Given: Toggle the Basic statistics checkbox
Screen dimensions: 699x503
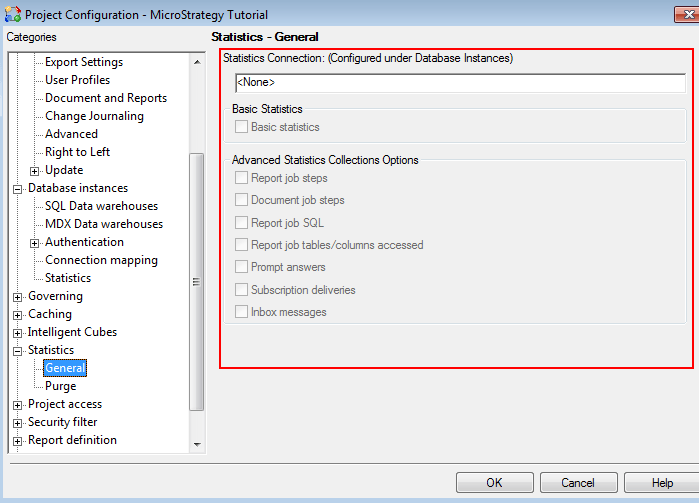Looking at the screenshot, I should click(241, 127).
